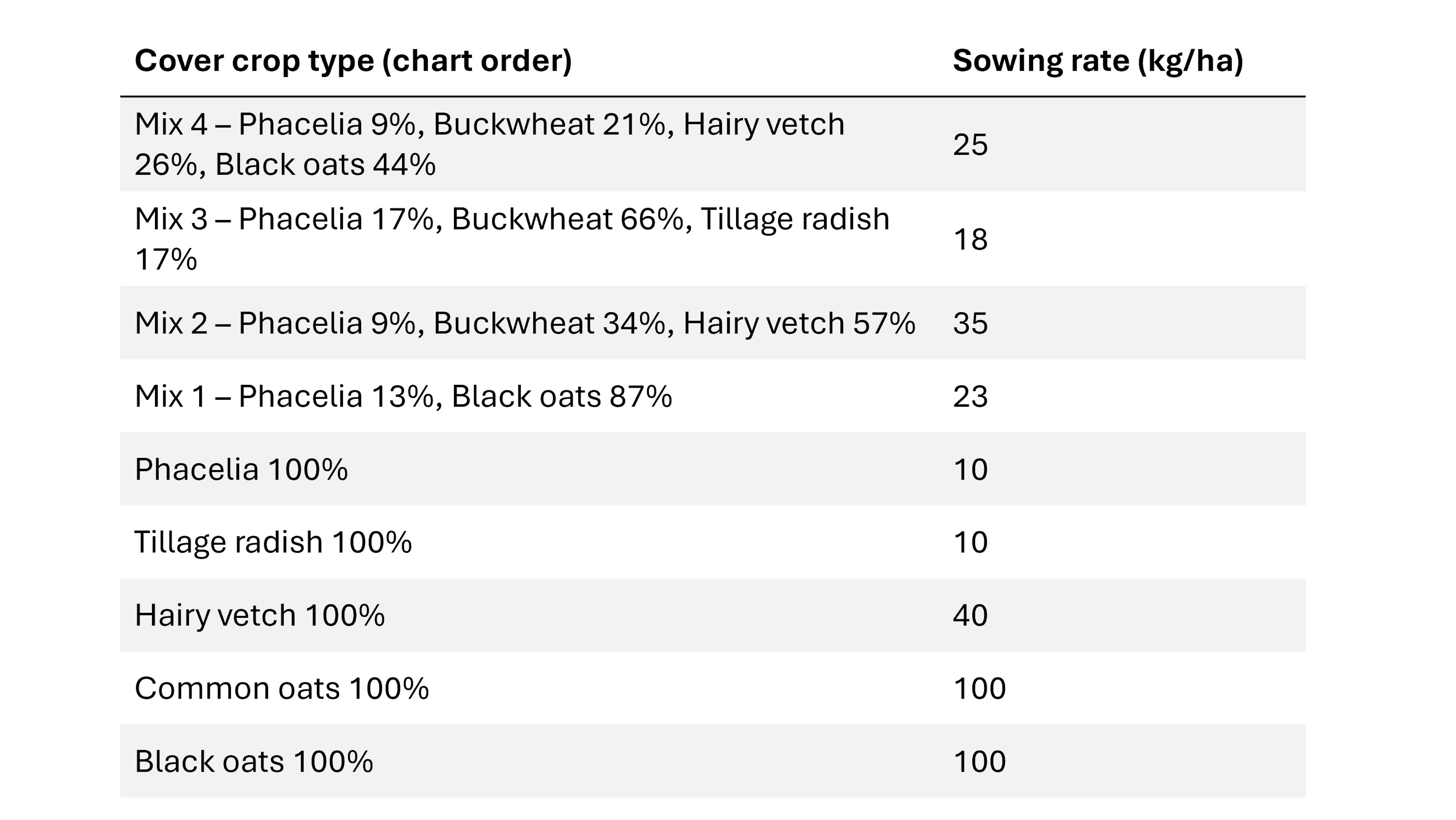Image resolution: width=1456 pixels, height=820 pixels.
Task: Select sowing rate 35 for Mix 2
Action: (970, 323)
